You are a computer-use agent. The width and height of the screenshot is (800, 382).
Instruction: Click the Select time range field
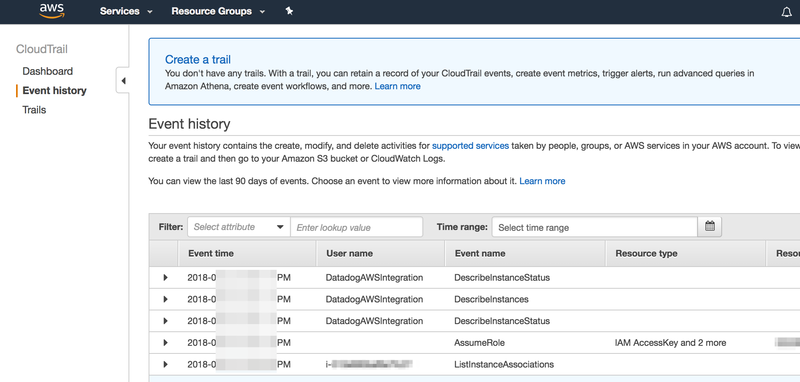pyautogui.click(x=594, y=227)
